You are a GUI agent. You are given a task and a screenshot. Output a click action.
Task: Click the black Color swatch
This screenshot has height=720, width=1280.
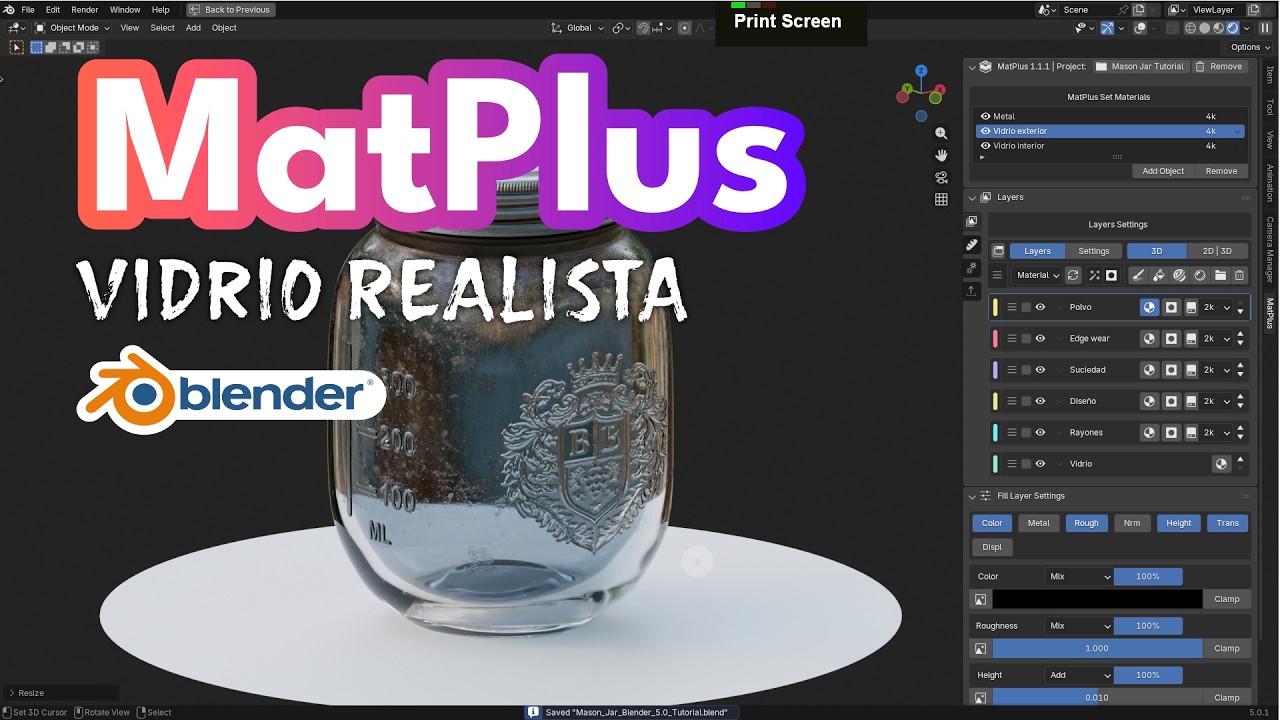[x=1097, y=599]
